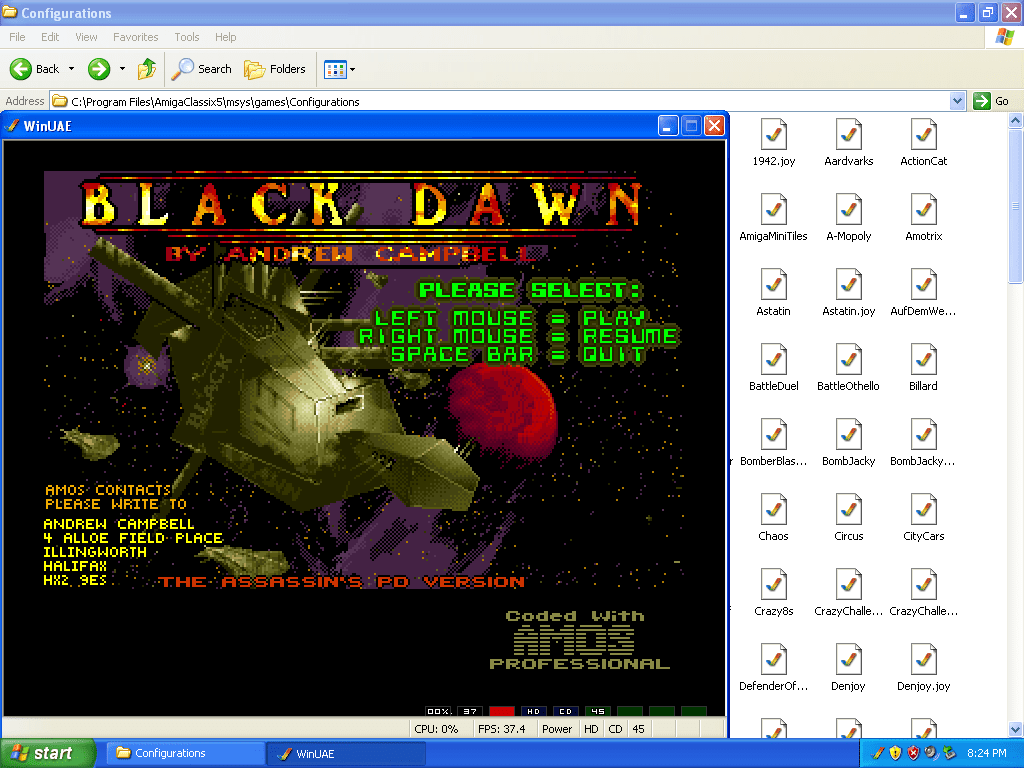The image size is (1024, 768).
Task: Open the 1942.joy configuration file
Action: pos(773,136)
